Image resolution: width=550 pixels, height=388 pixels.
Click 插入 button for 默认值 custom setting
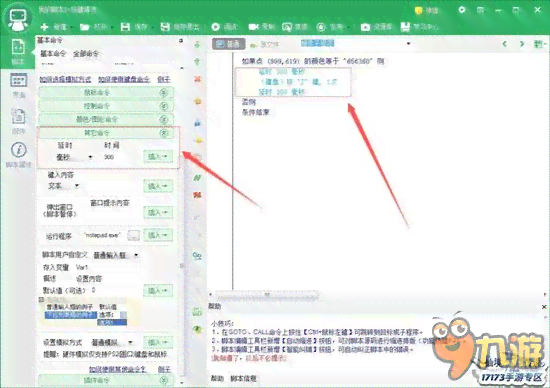pos(158,290)
